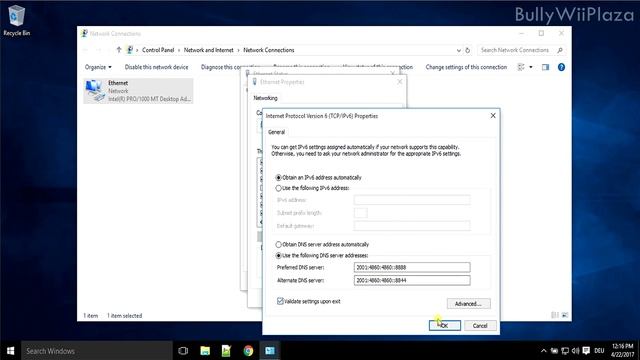Image resolution: width=640 pixels, height=360 pixels.
Task: Click Change settings of this connection
Action: pyautogui.click(x=466, y=67)
